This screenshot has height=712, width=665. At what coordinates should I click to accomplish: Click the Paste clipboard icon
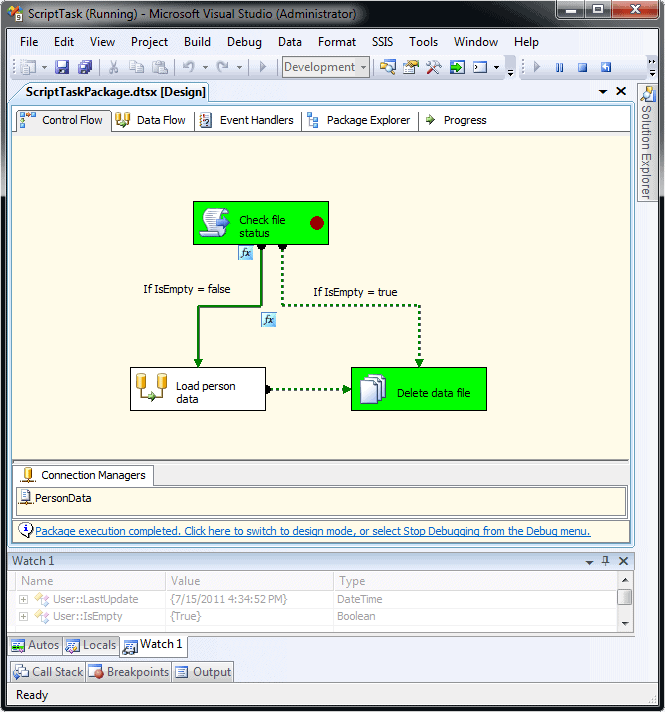tap(159, 67)
